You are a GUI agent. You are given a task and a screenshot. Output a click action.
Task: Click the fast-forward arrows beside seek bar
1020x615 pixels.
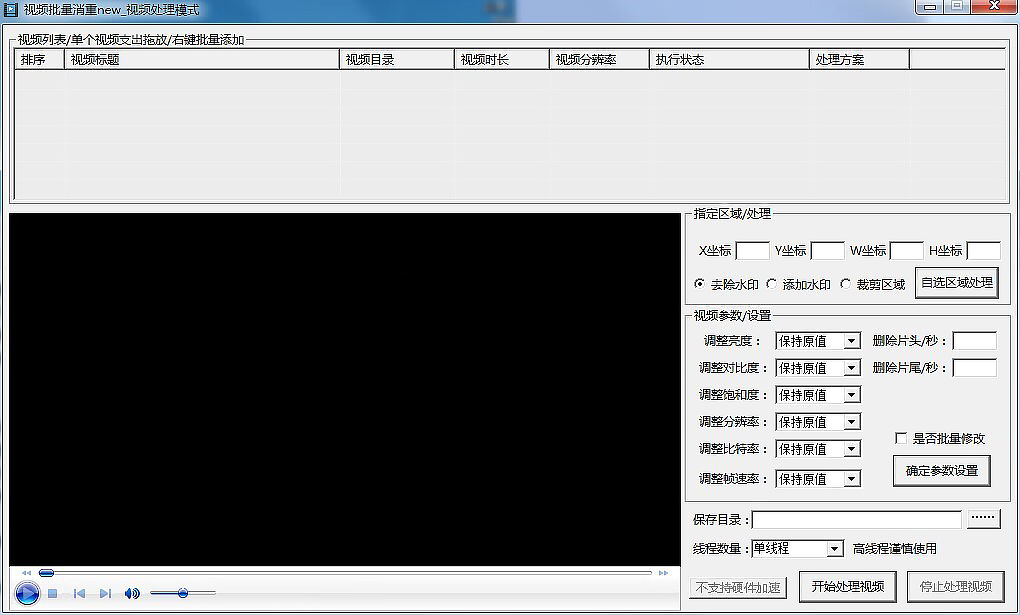(x=664, y=573)
